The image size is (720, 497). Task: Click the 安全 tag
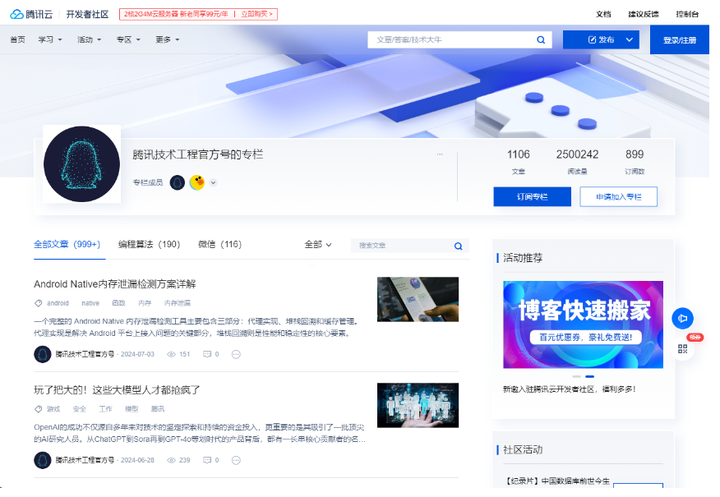pos(79,409)
